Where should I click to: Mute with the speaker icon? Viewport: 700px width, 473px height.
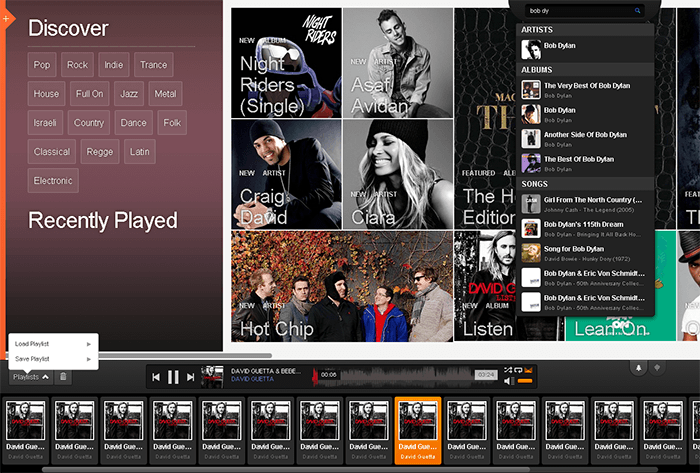tap(508, 381)
